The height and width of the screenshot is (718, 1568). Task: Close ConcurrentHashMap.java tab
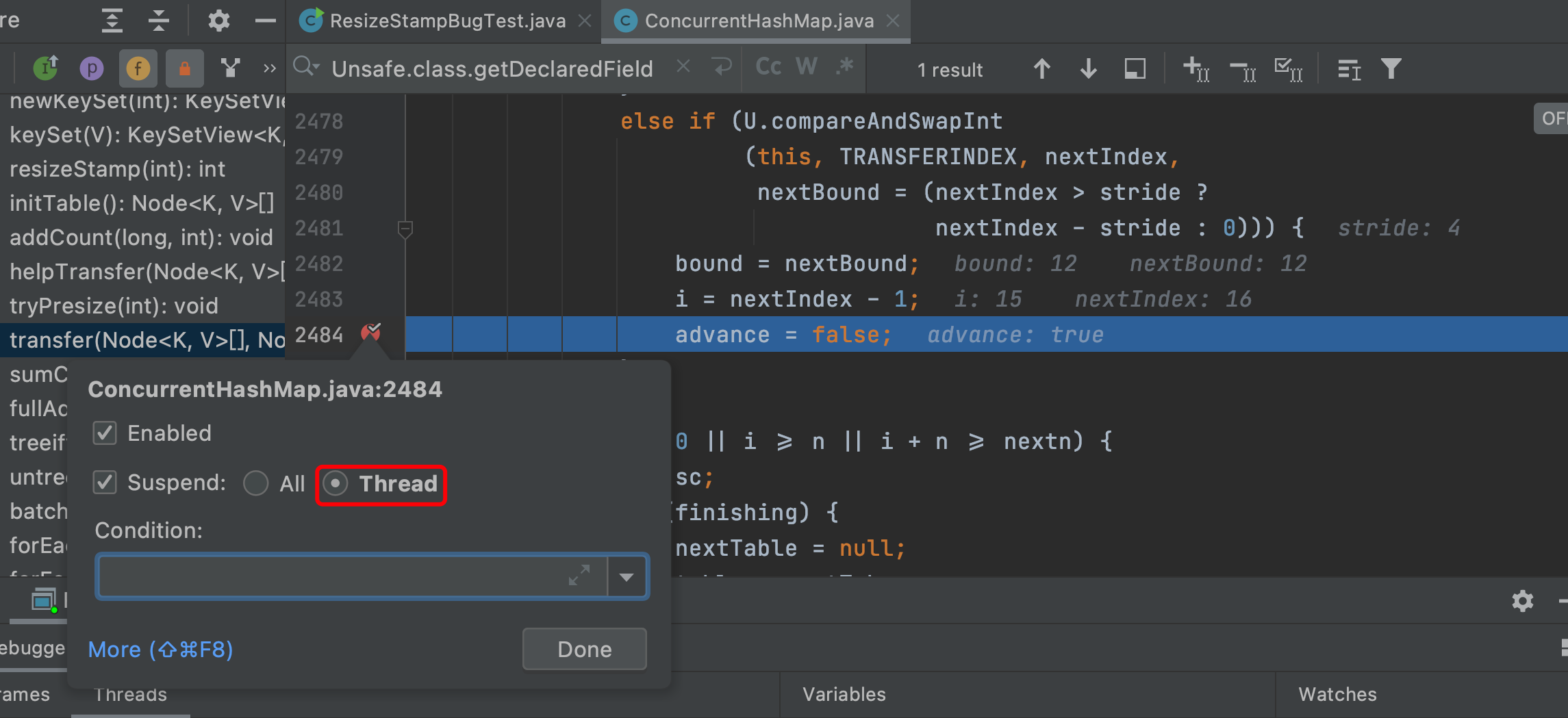(893, 21)
